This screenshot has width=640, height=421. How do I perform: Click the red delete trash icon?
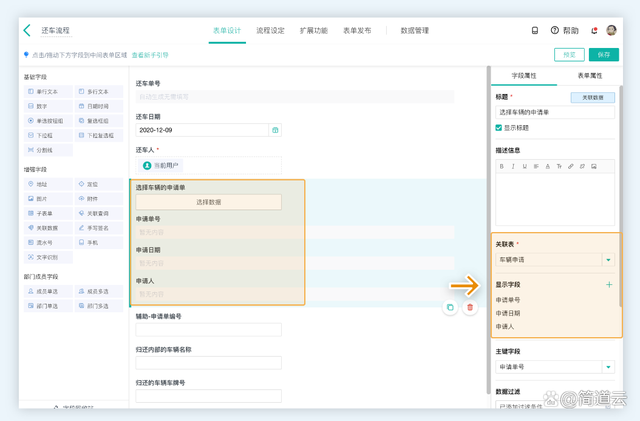coord(470,307)
